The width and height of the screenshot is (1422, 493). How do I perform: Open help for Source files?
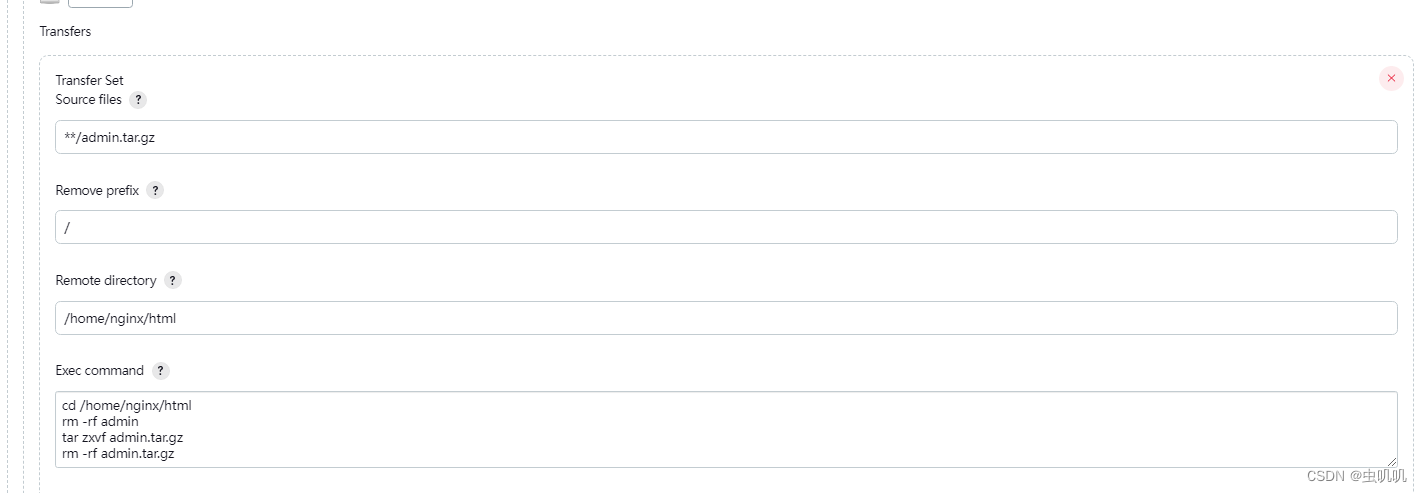click(138, 100)
